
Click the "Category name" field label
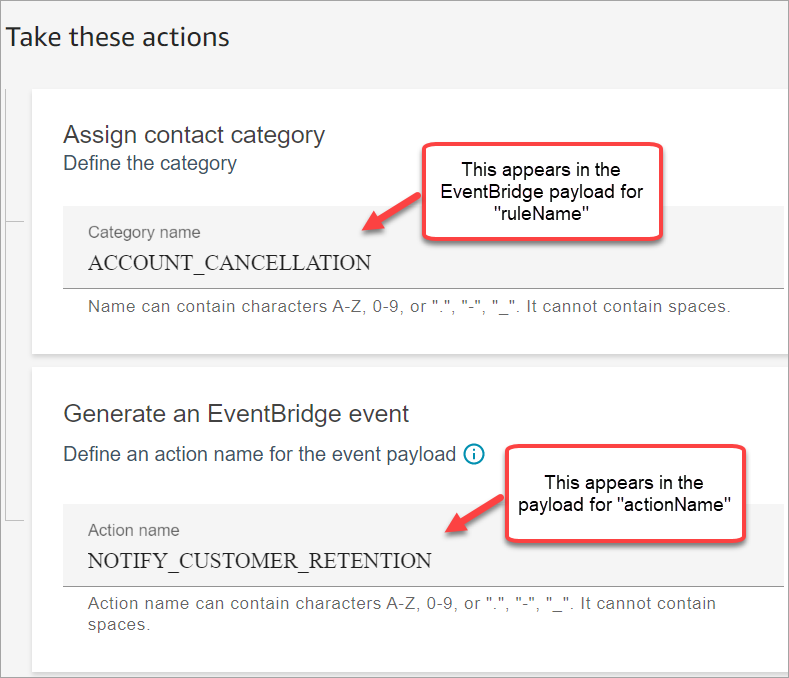pos(144,232)
